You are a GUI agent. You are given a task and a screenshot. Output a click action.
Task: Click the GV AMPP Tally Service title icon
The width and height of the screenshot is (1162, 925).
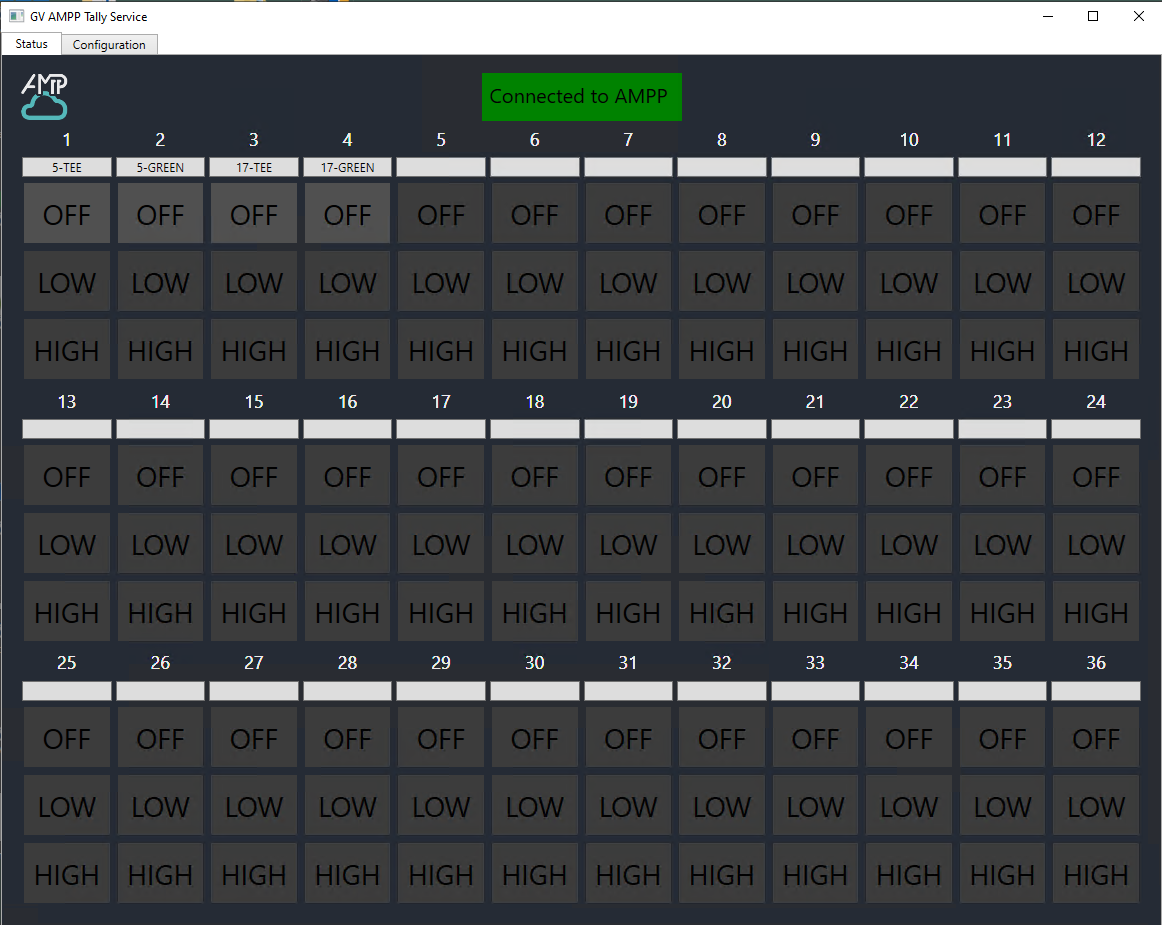pyautogui.click(x=16, y=16)
